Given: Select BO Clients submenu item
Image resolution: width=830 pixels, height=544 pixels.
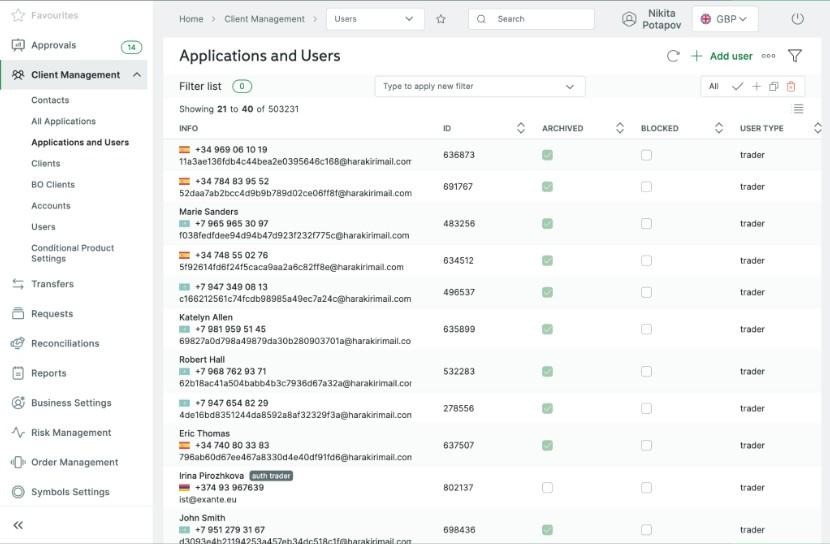Looking at the screenshot, I should pos(52,185).
